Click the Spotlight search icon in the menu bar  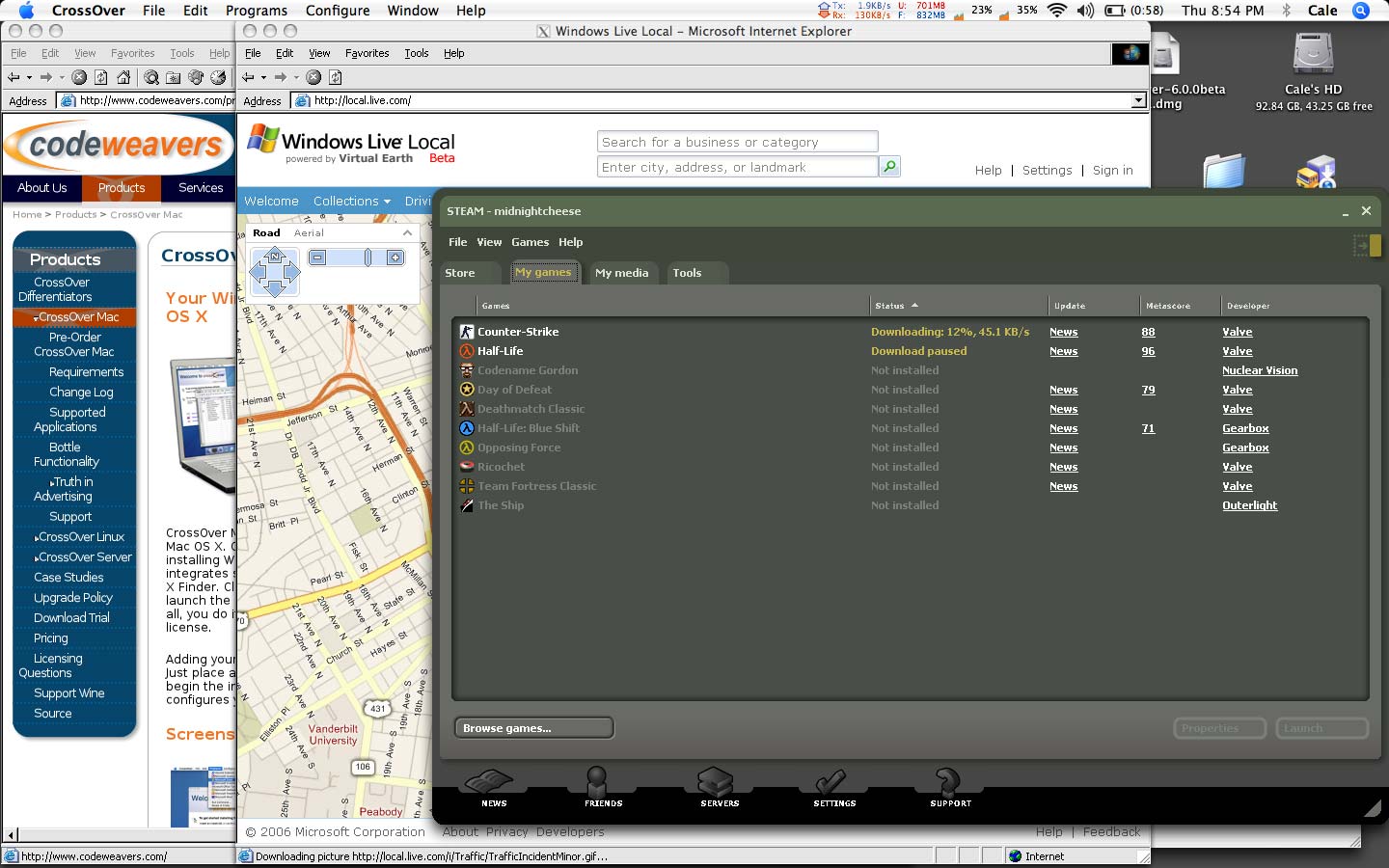pos(1361,11)
